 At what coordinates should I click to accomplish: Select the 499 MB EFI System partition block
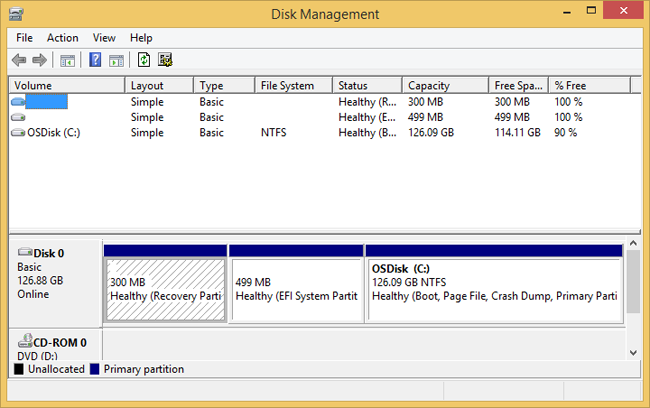click(296, 289)
